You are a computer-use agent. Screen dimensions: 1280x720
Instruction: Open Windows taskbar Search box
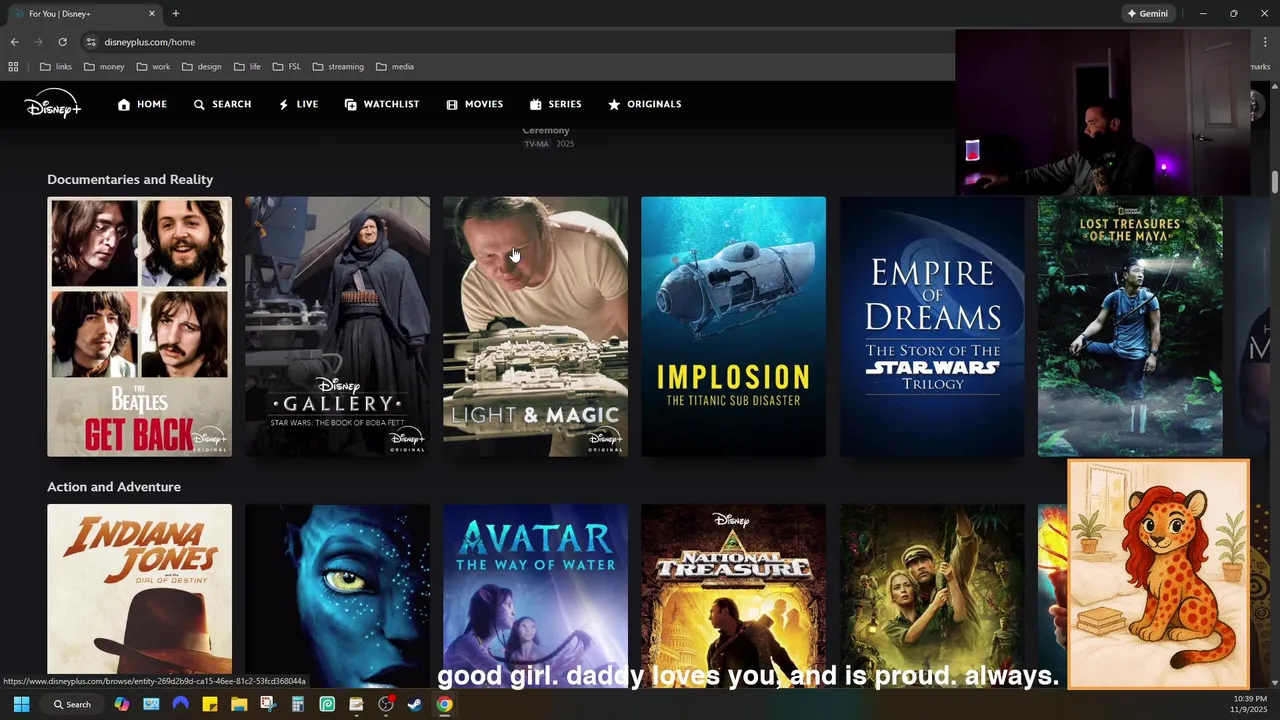[x=72, y=704]
